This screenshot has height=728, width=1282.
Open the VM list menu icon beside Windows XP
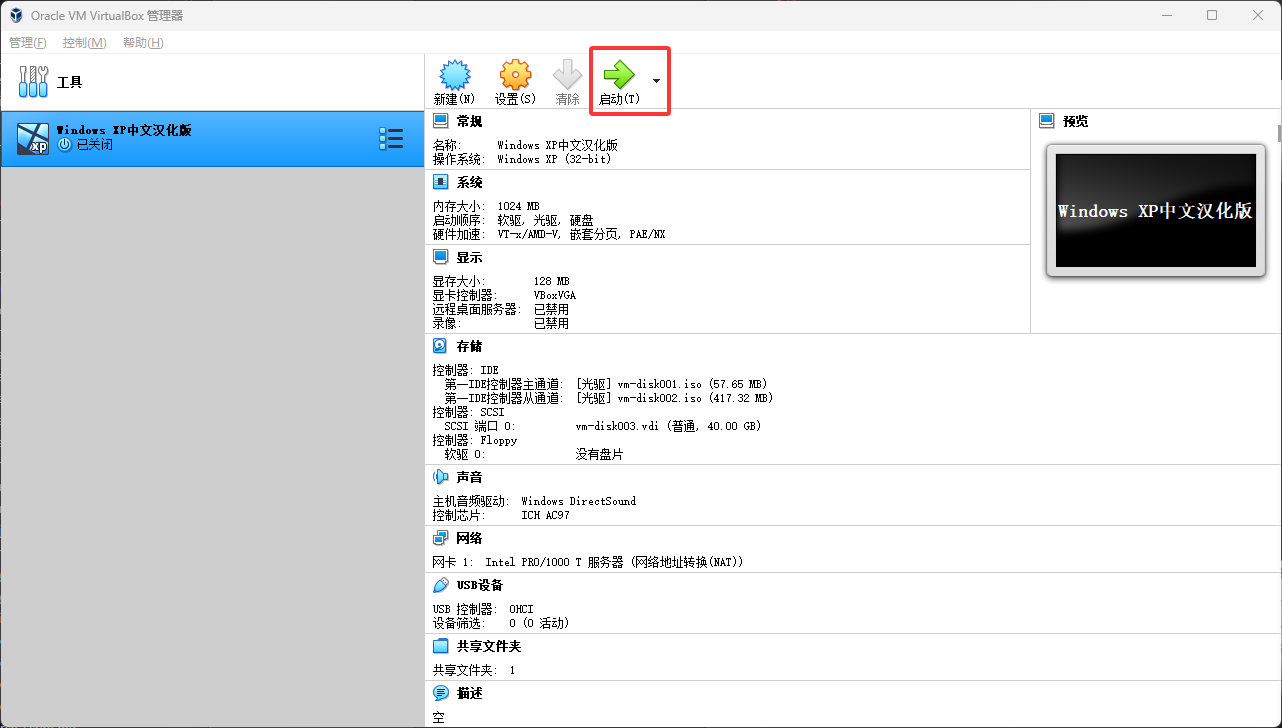click(391, 139)
